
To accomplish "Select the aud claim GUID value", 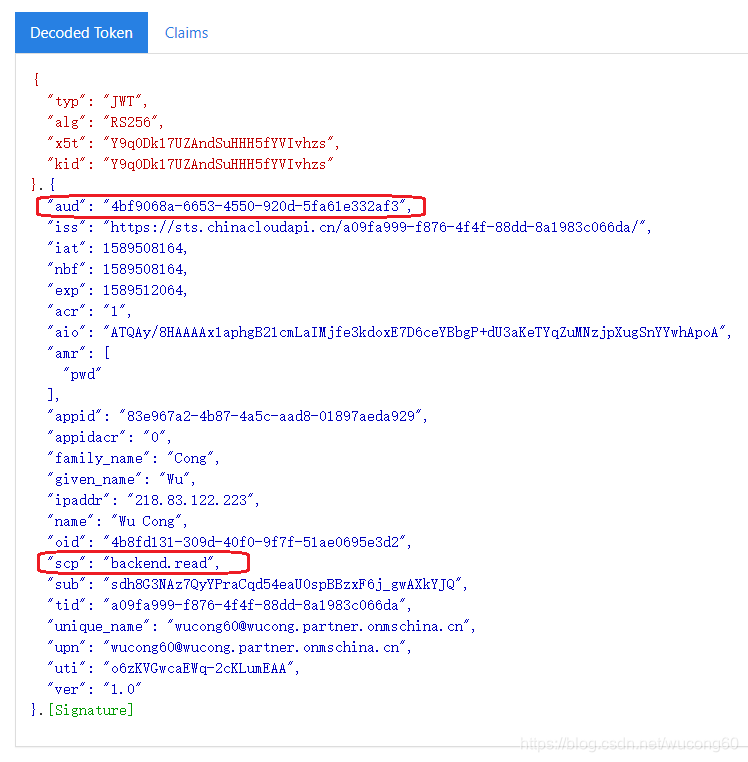I will click(256, 206).
